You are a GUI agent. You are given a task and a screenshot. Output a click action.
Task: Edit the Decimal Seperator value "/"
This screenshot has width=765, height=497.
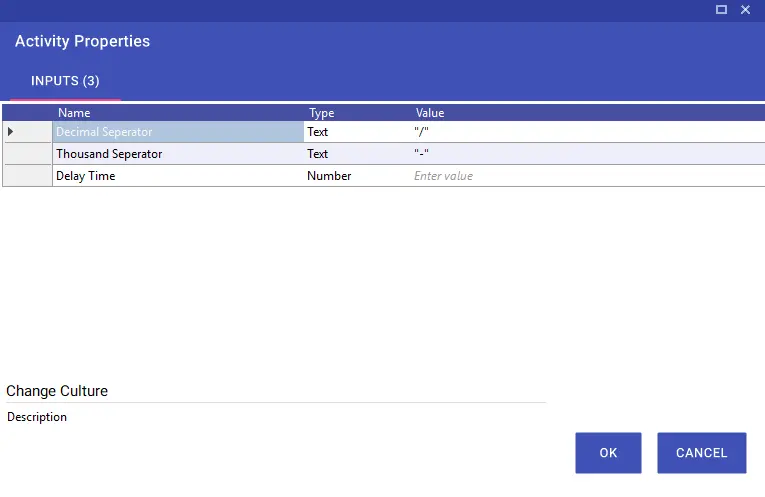click(588, 132)
